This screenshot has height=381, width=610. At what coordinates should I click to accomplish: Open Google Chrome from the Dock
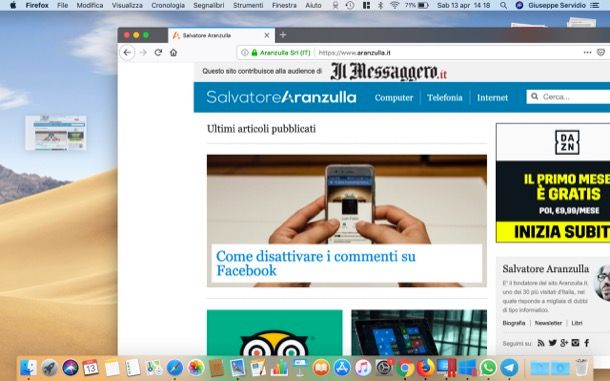405,367
